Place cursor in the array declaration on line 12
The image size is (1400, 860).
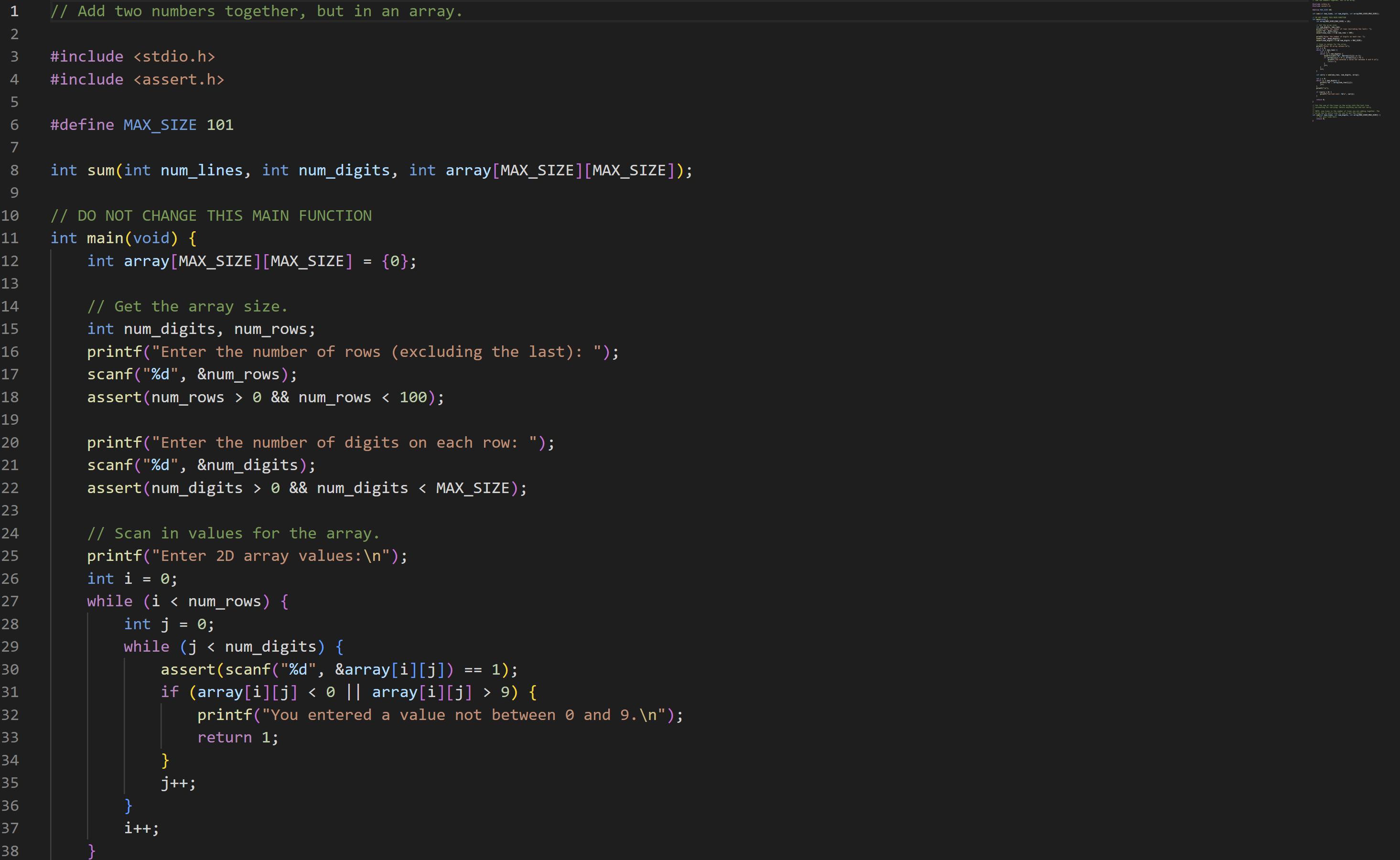pos(250,260)
